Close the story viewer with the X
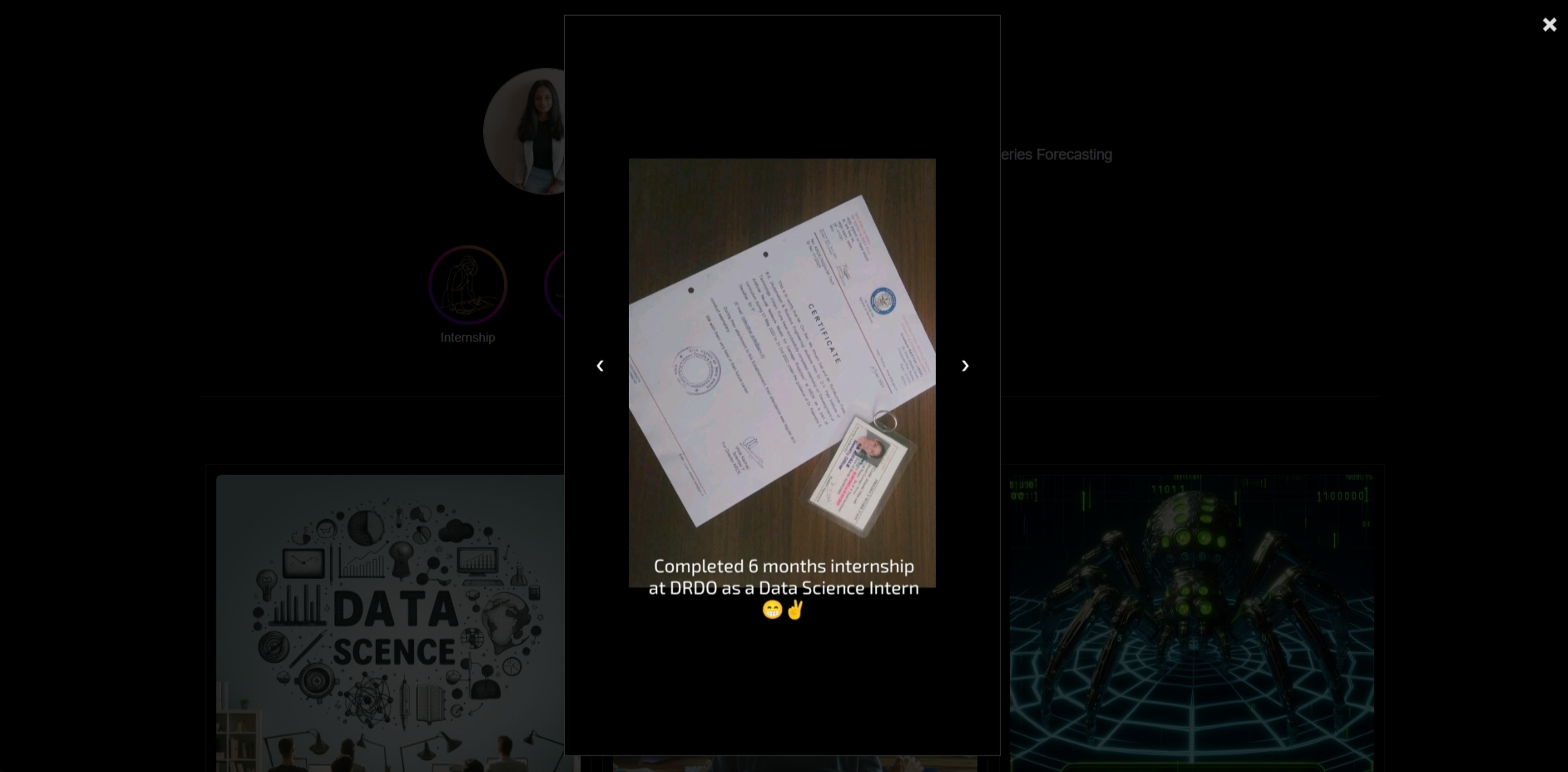The width and height of the screenshot is (1568, 772). [x=1549, y=25]
